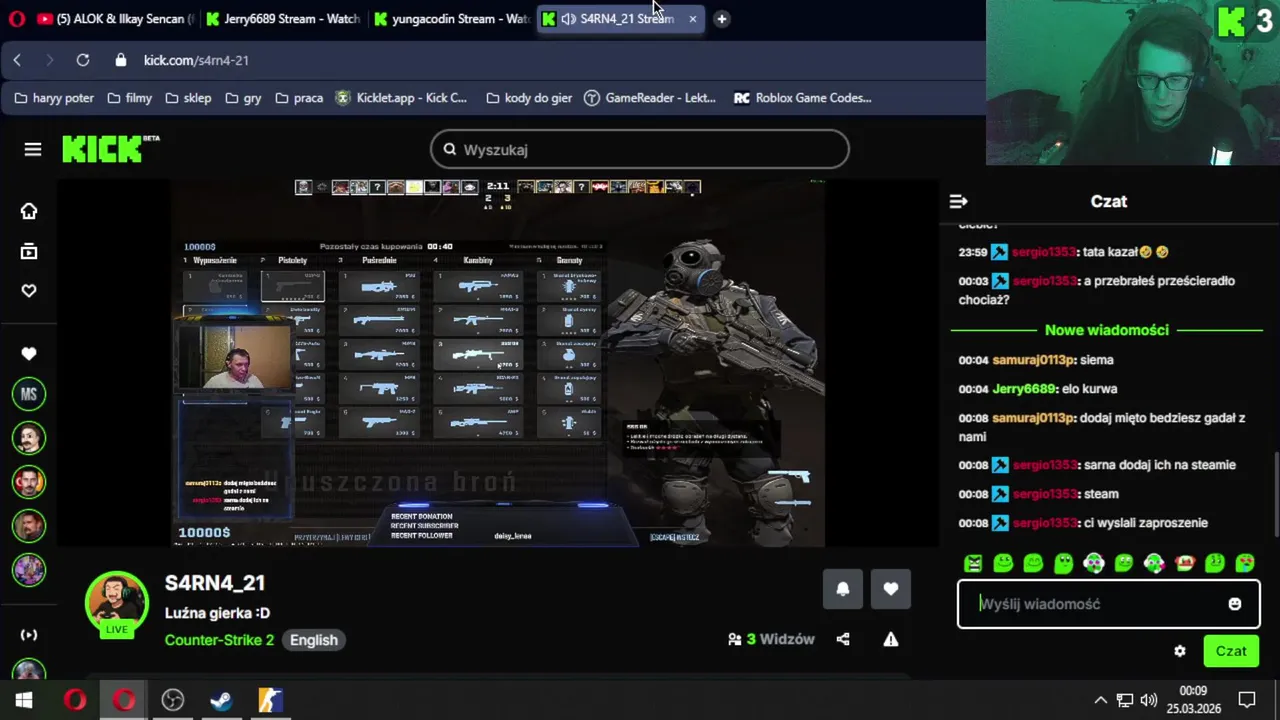Switch to Jerry6689 Stream tab

[x=283, y=19]
